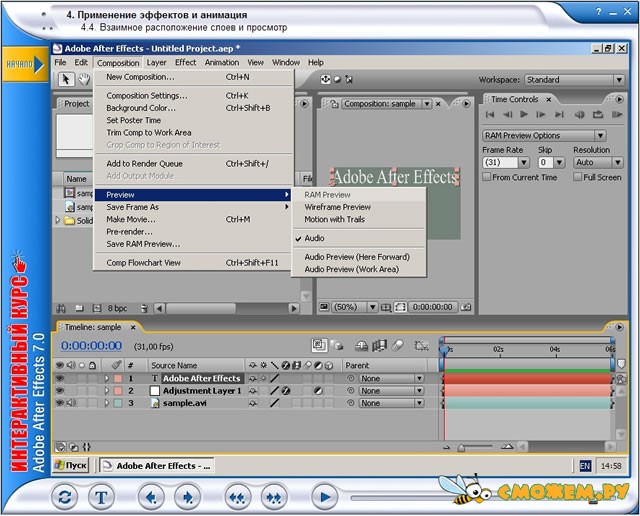Toggle visibility eye of Adobe After Effects layer
The width and height of the screenshot is (640, 516).
(60, 378)
